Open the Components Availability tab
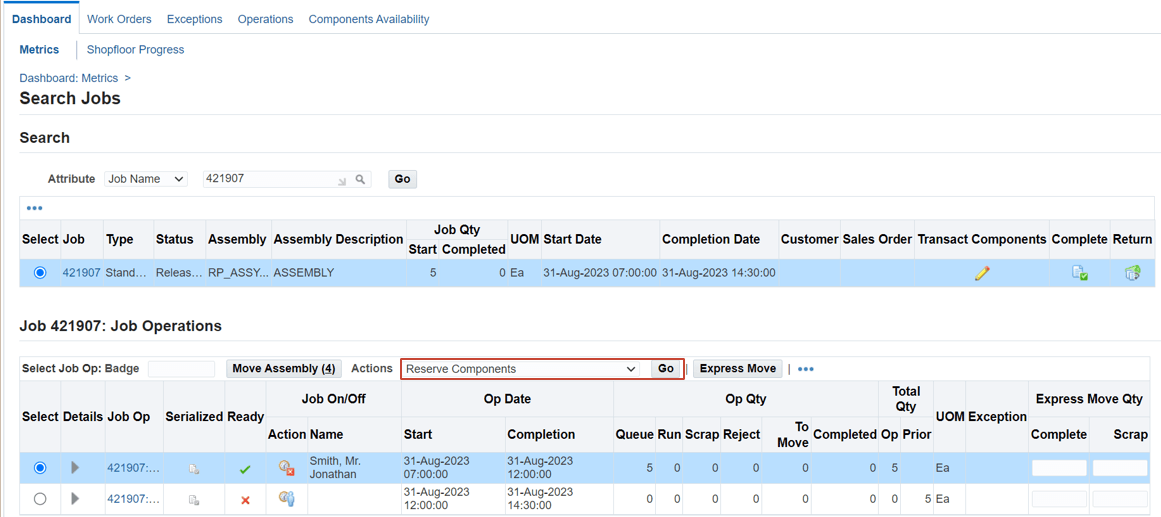 click(369, 19)
